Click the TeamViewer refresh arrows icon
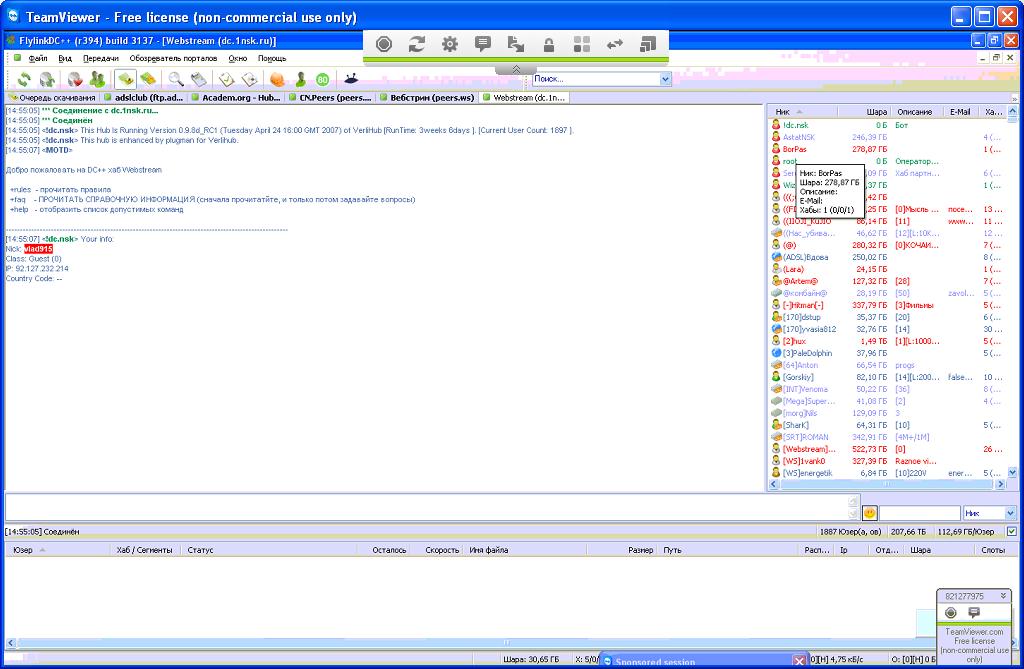 pos(417,44)
